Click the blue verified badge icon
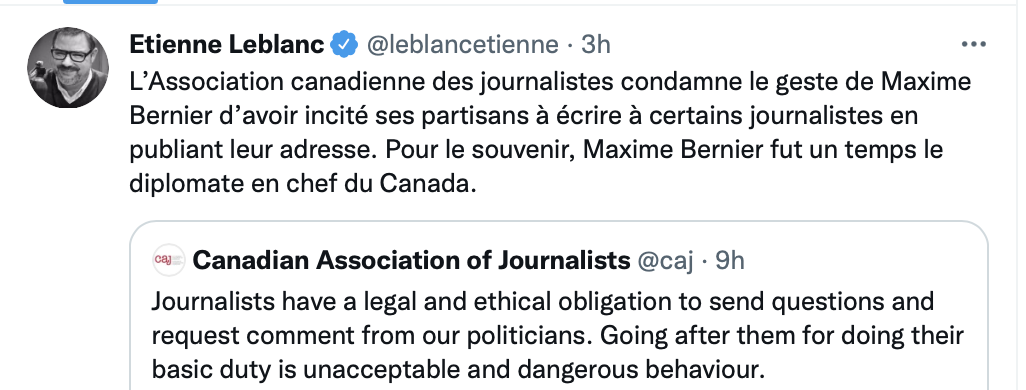This screenshot has height=390, width=1026. point(344,44)
